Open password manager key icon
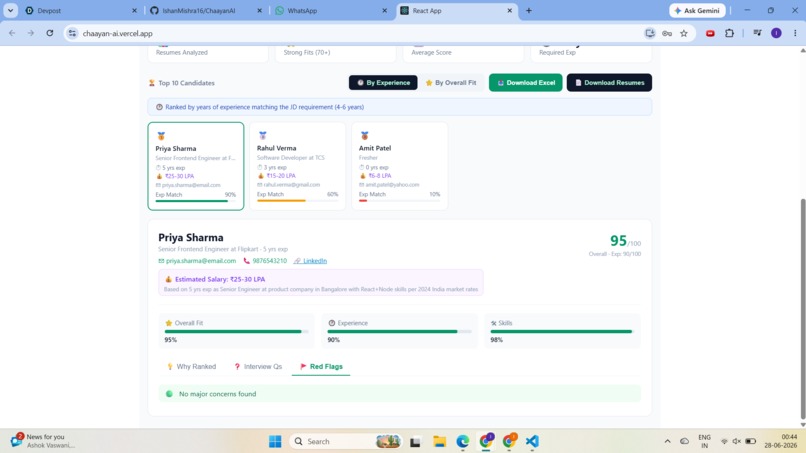This screenshot has width=806, height=453. (x=667, y=33)
